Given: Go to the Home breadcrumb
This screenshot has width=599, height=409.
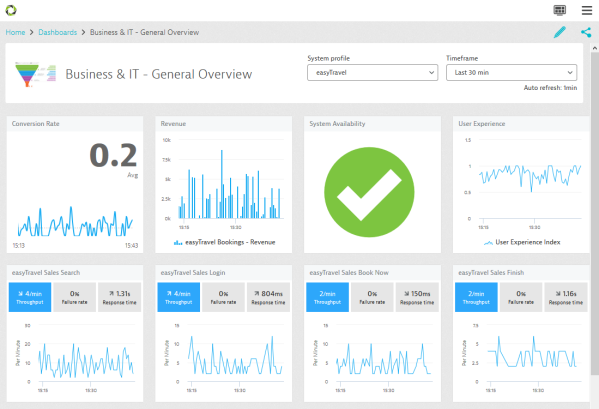Looking at the screenshot, I should pos(15,32).
